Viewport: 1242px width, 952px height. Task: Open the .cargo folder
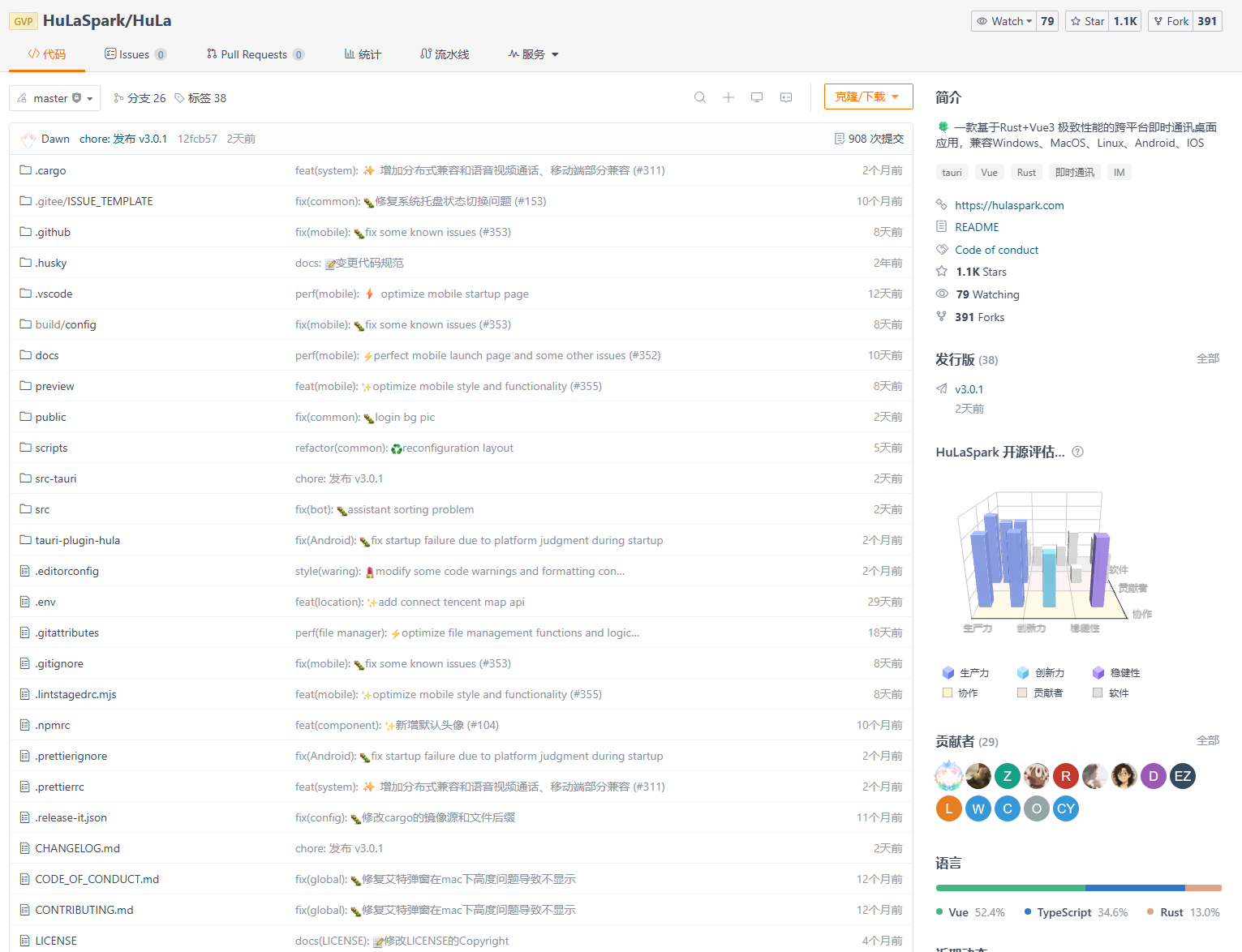50,170
